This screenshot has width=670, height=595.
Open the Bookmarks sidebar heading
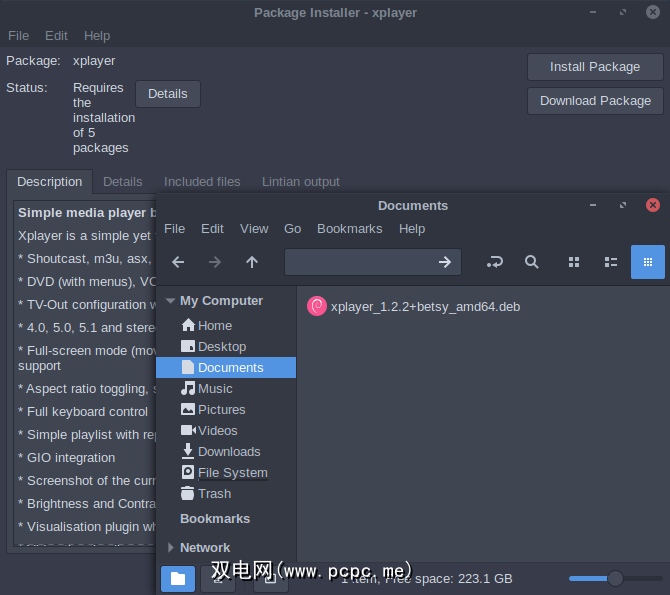coord(215,518)
